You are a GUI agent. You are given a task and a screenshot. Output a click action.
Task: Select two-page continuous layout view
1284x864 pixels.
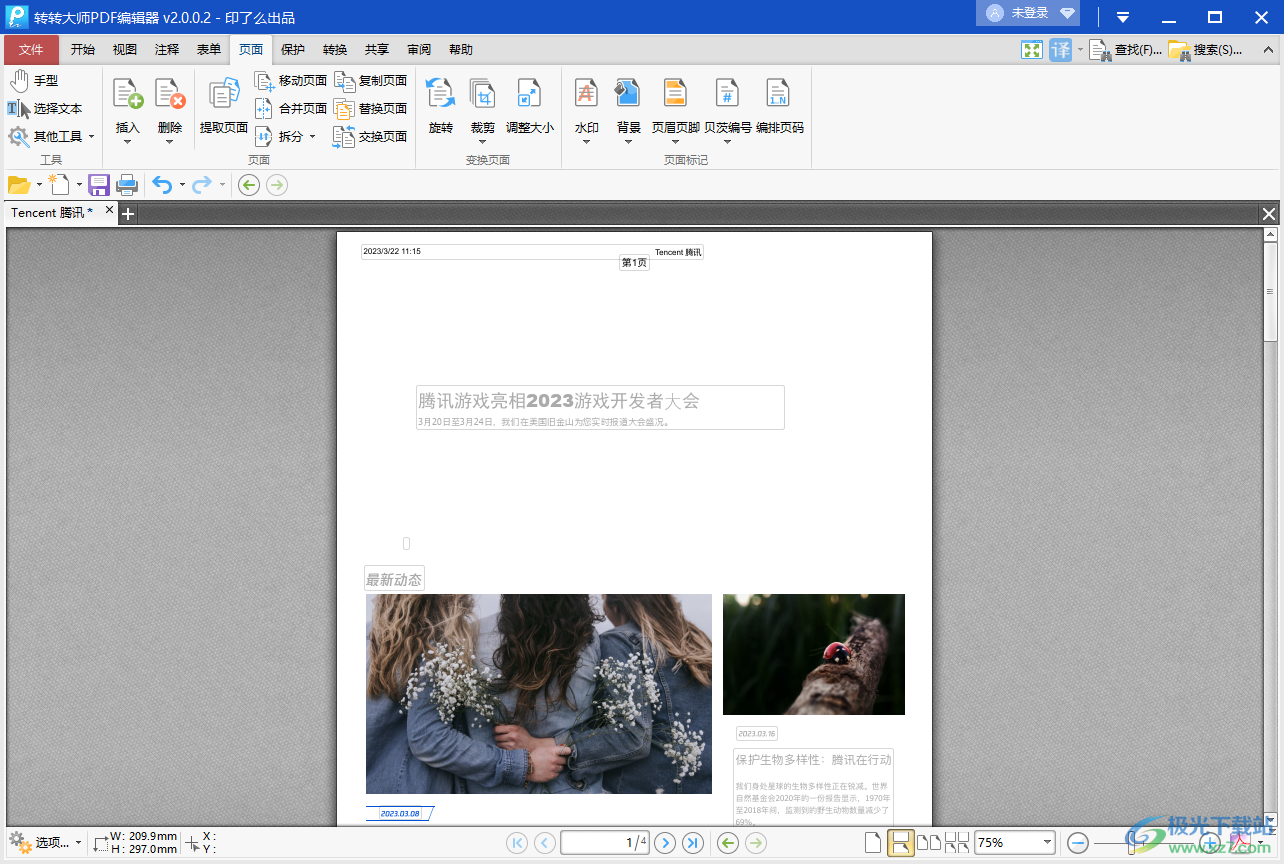pyautogui.click(x=957, y=843)
